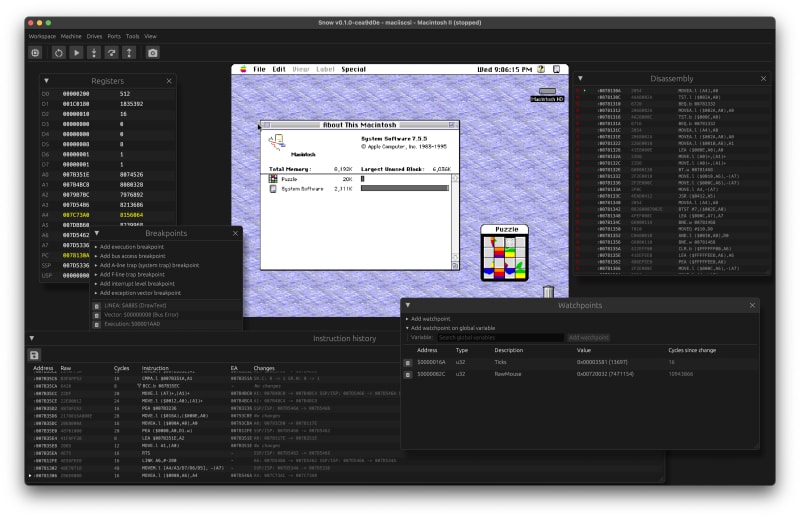Expand Add A-line trap breakpoint section
The width and height of the screenshot is (800, 518).
pos(148,265)
